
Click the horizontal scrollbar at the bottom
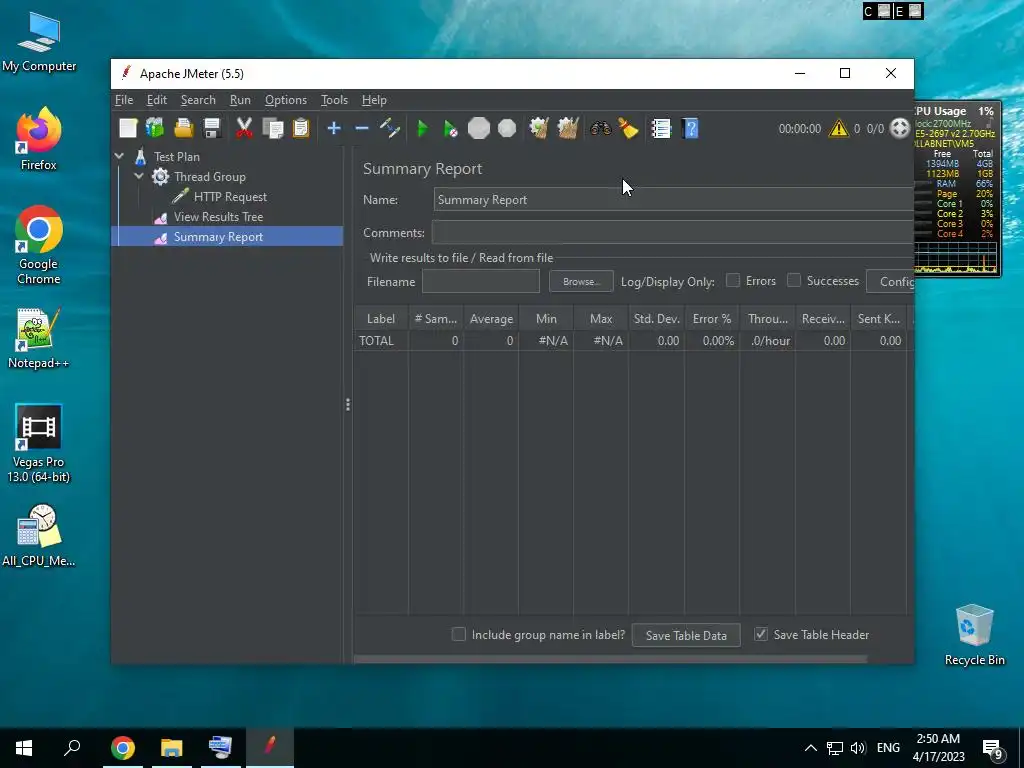click(x=610, y=659)
